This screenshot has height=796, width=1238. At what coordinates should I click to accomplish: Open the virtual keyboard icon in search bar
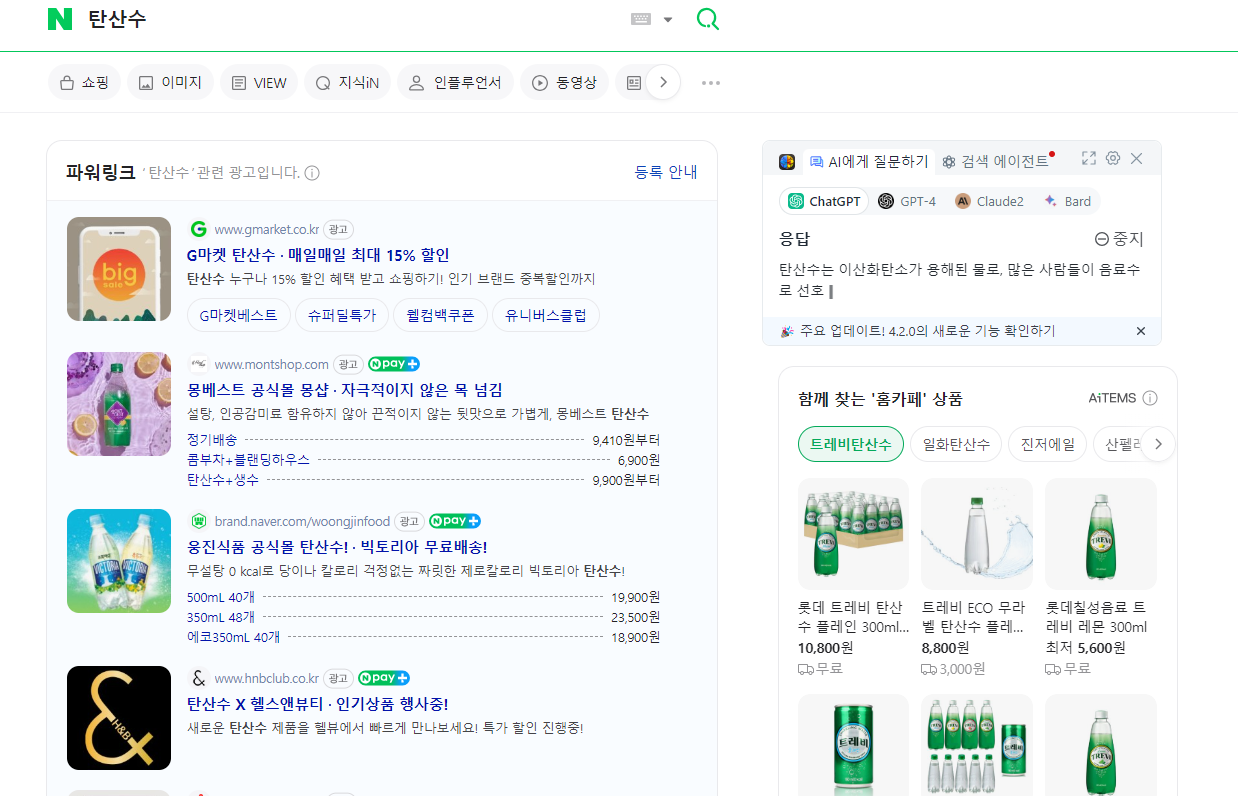point(641,19)
